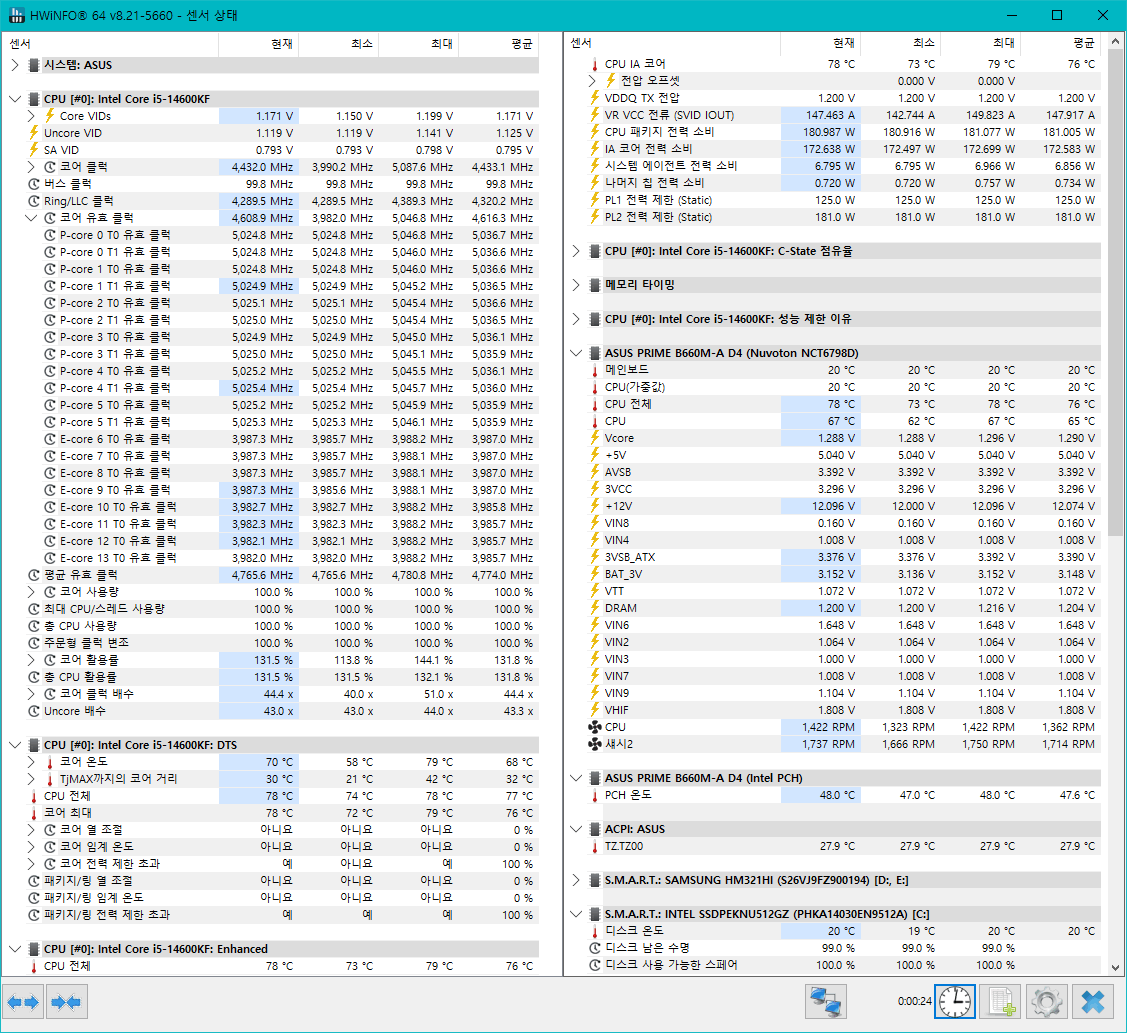Click the thermometer icon beside 코어 최대
The image size is (1127, 1033).
tap(34, 813)
